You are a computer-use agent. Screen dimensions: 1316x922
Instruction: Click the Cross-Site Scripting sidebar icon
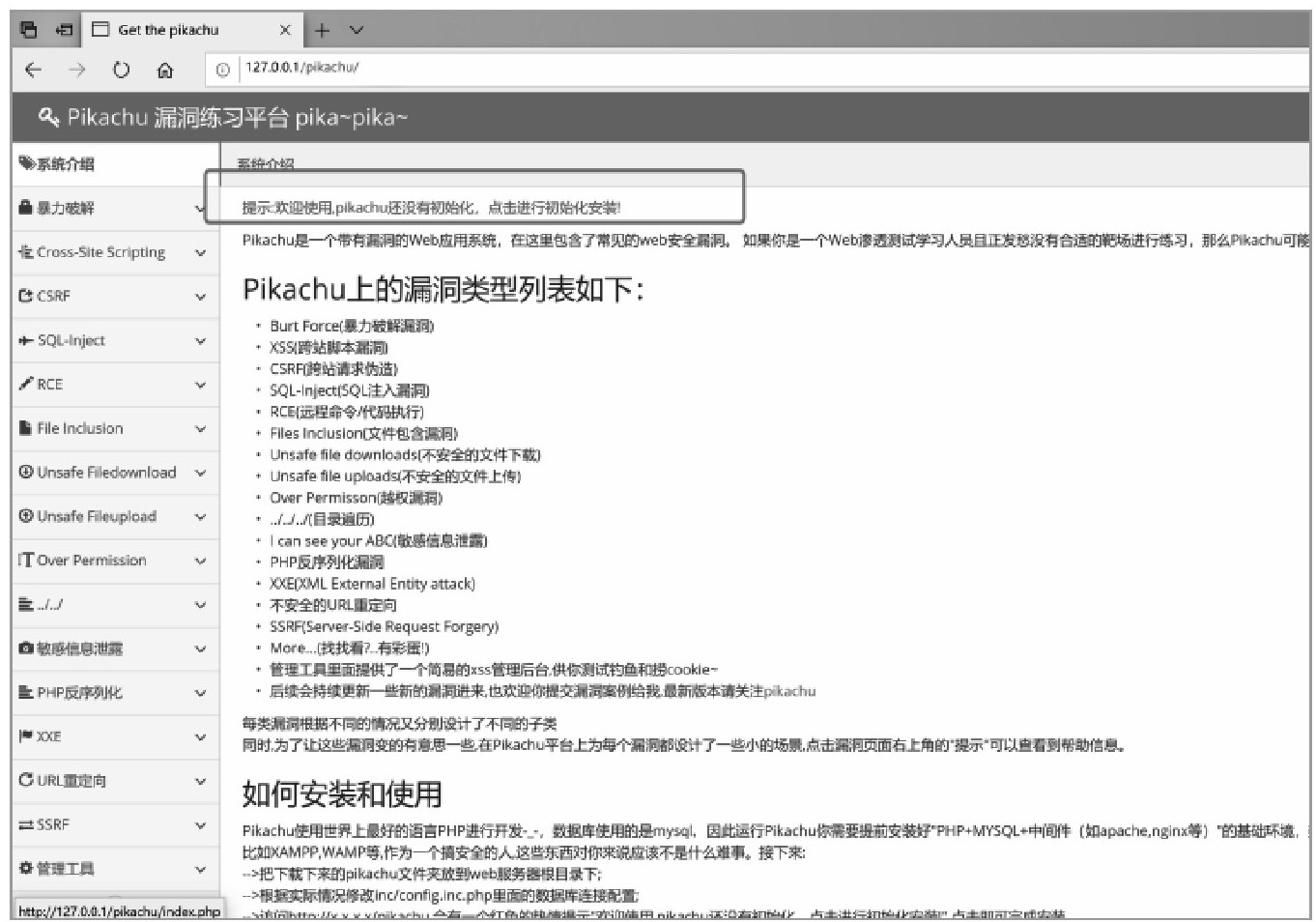(x=26, y=252)
